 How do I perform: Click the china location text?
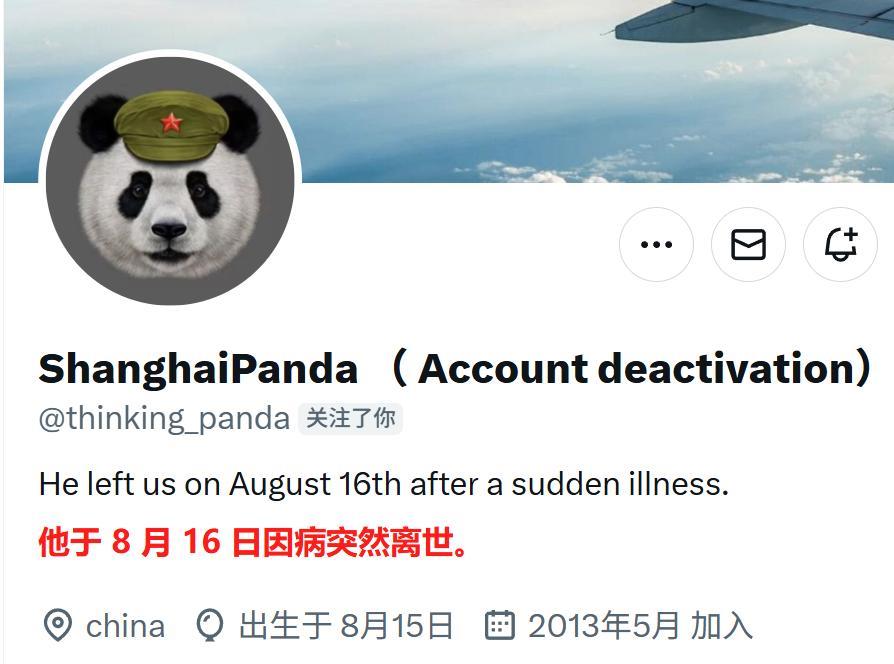[125, 626]
